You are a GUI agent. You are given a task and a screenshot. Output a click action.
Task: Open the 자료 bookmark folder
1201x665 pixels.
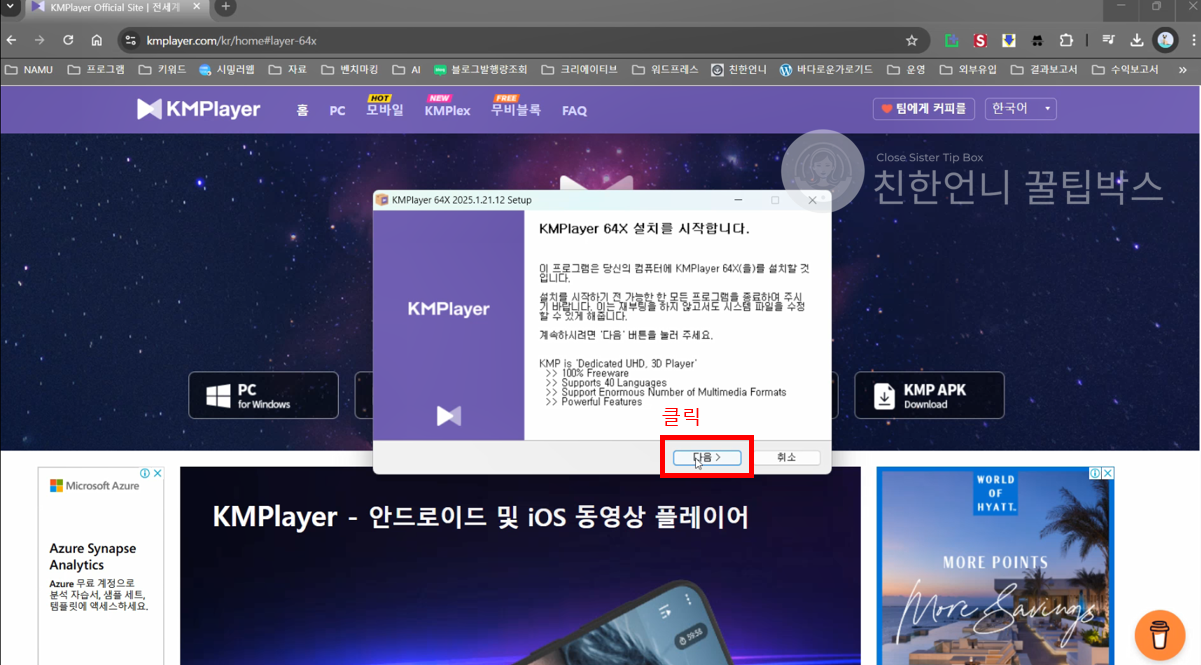coord(288,70)
